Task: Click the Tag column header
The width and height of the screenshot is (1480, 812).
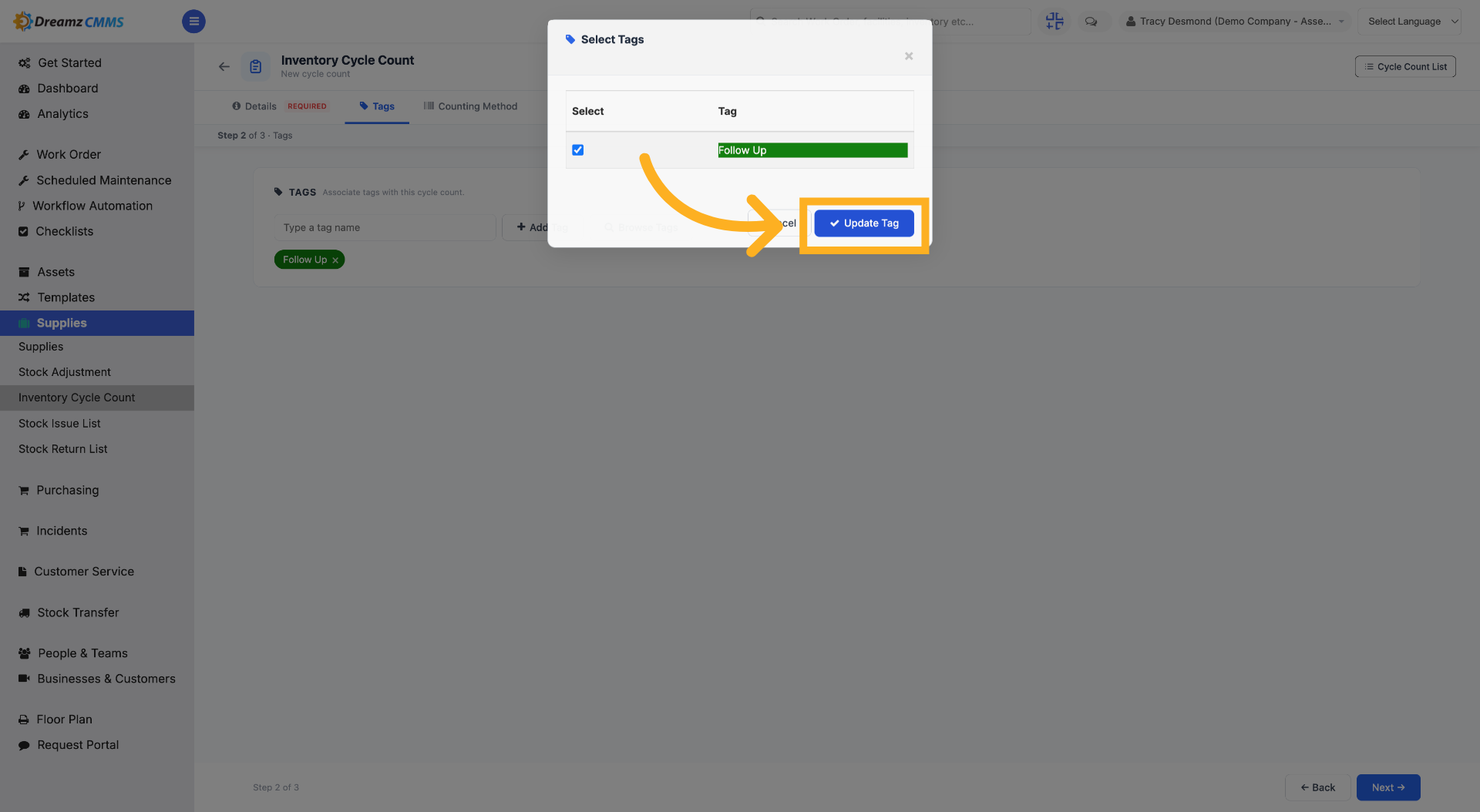Action: coord(727,112)
